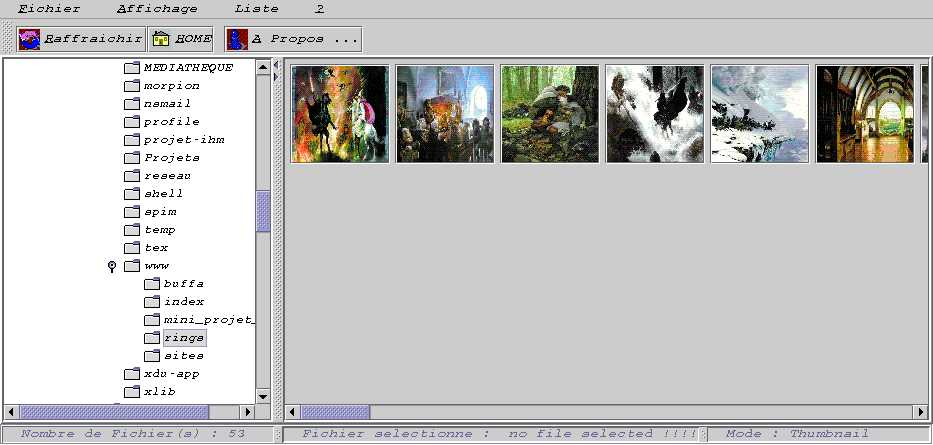
Task: Open the xdu-app folder
Action: click(x=132, y=374)
